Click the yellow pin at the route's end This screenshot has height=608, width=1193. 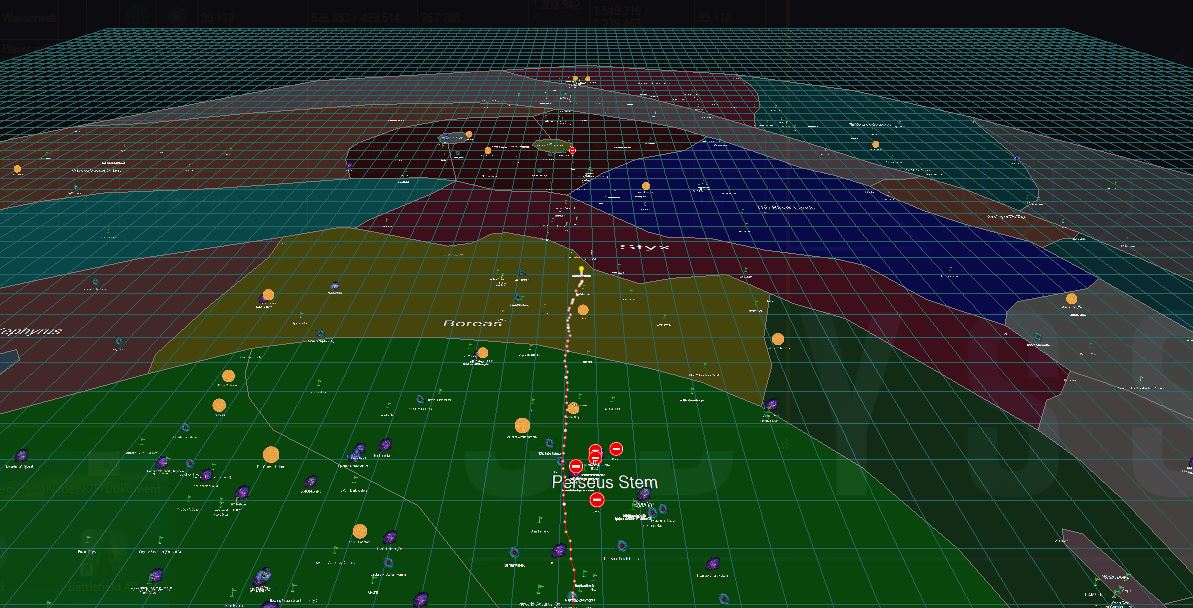[581, 269]
